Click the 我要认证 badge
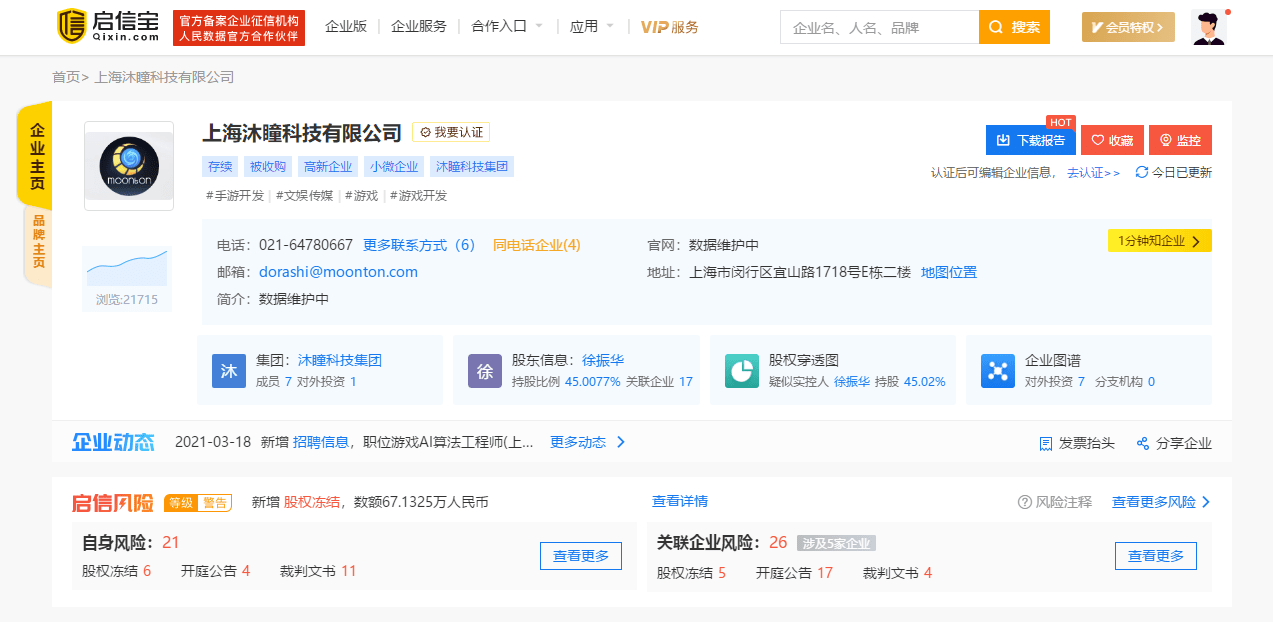Screen dimensions: 1273x622 tap(451, 132)
